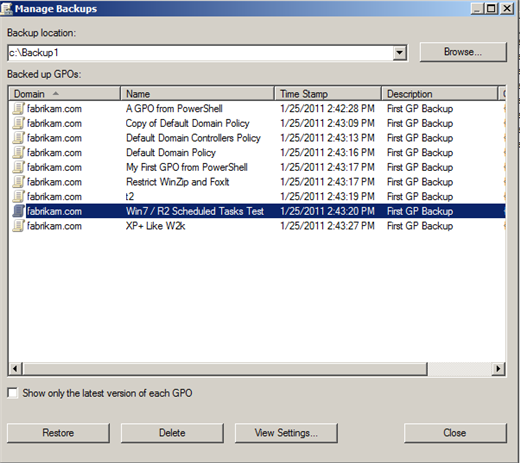Click the Delete button
This screenshot has width=520, height=463.
(x=172, y=433)
